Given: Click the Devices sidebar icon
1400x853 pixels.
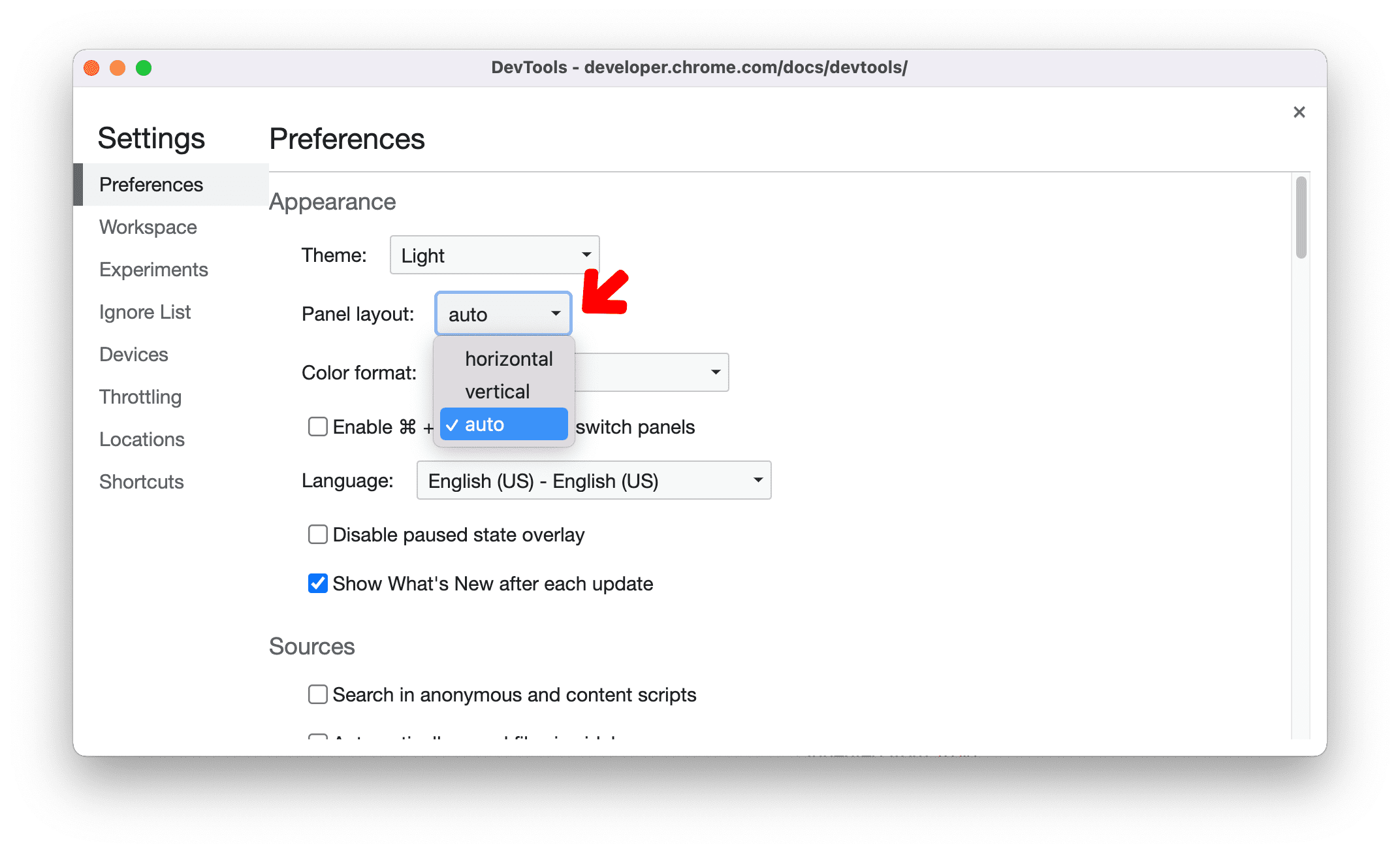Looking at the screenshot, I should pyautogui.click(x=135, y=354).
